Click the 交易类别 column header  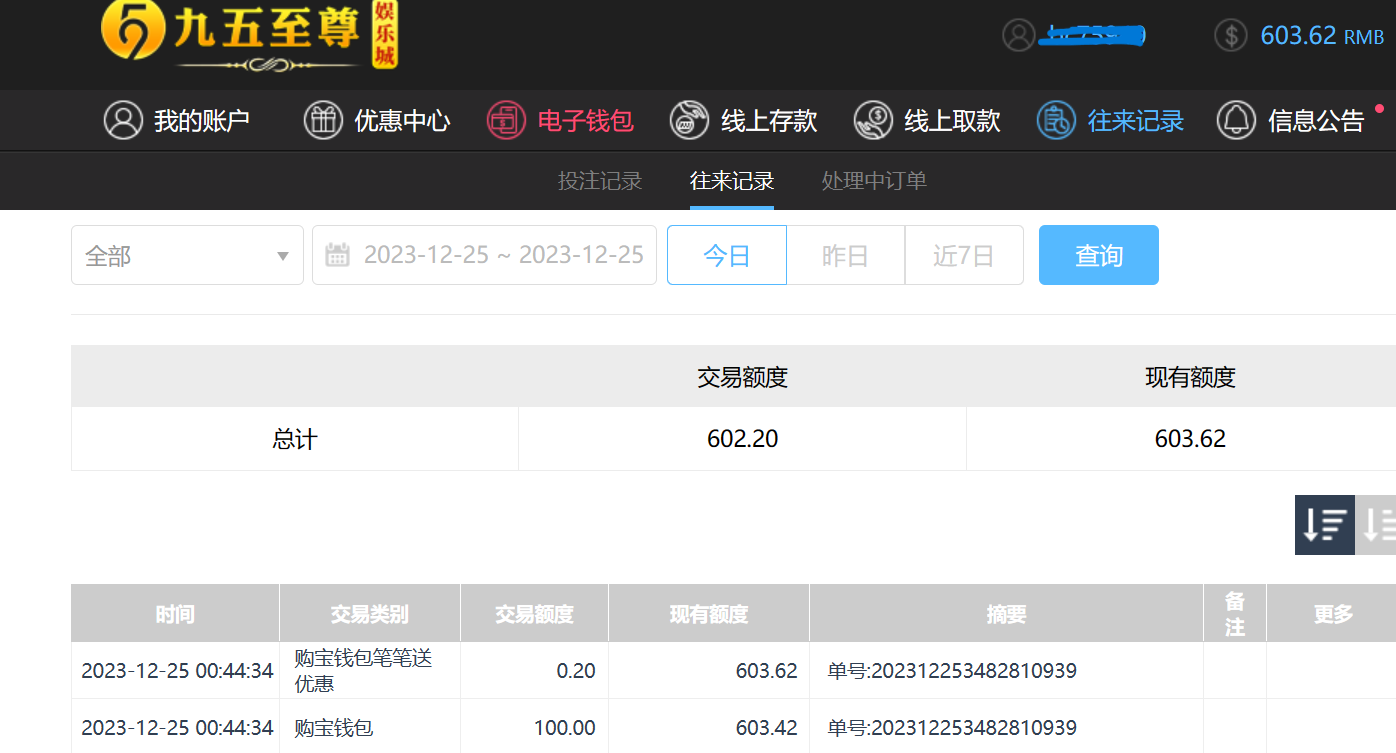click(370, 613)
